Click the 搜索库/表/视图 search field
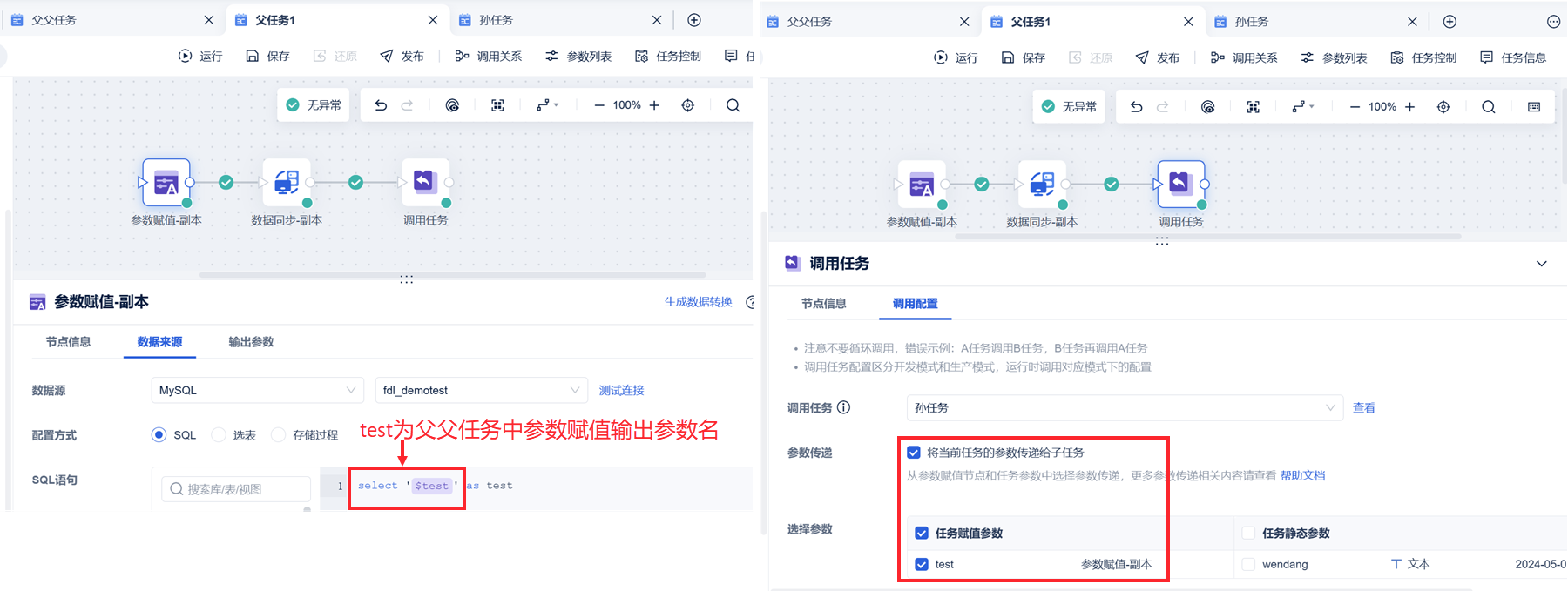Image resolution: width=1568 pixels, height=591 pixels. (236, 489)
